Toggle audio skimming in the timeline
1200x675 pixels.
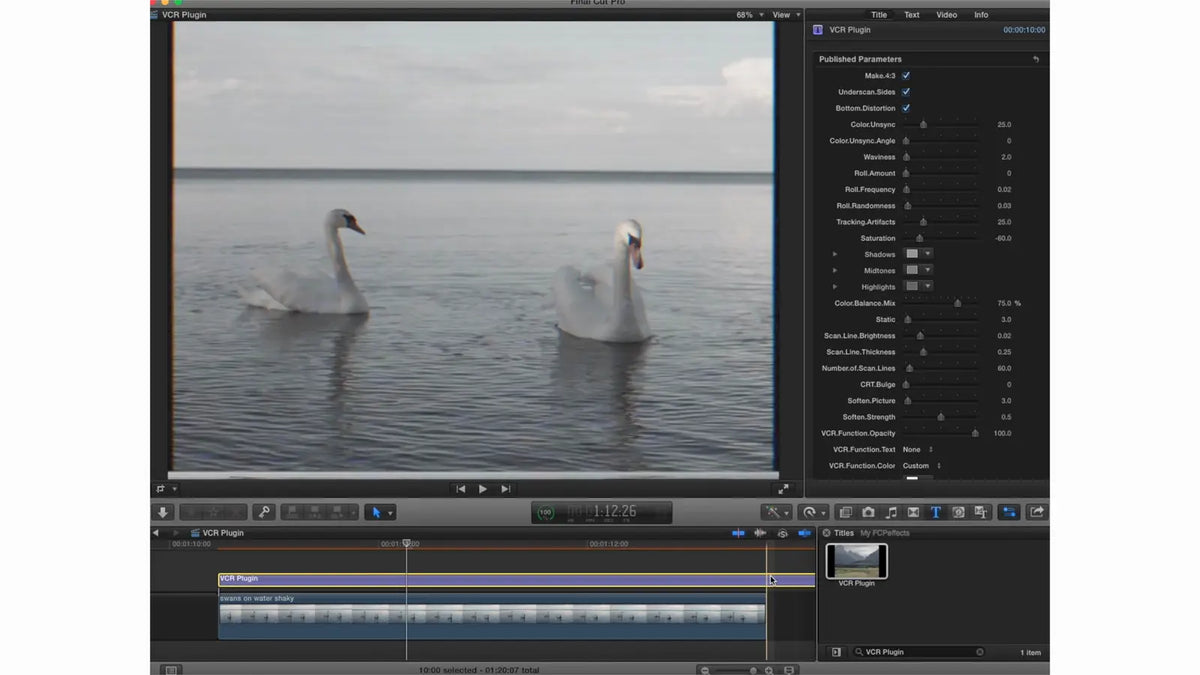coord(761,533)
